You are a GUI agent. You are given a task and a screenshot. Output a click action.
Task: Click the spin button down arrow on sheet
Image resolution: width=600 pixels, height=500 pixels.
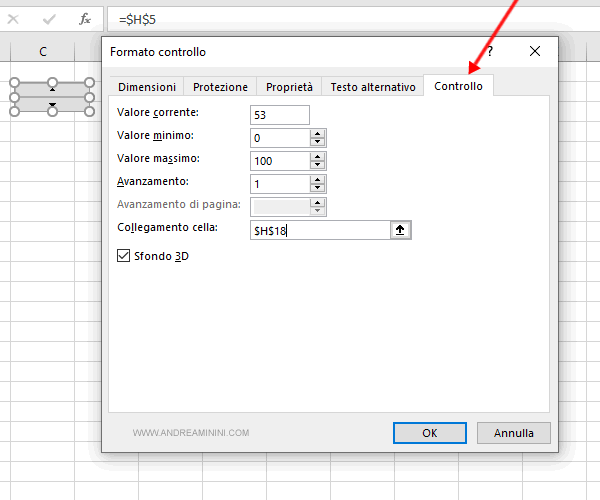[x=52, y=104]
